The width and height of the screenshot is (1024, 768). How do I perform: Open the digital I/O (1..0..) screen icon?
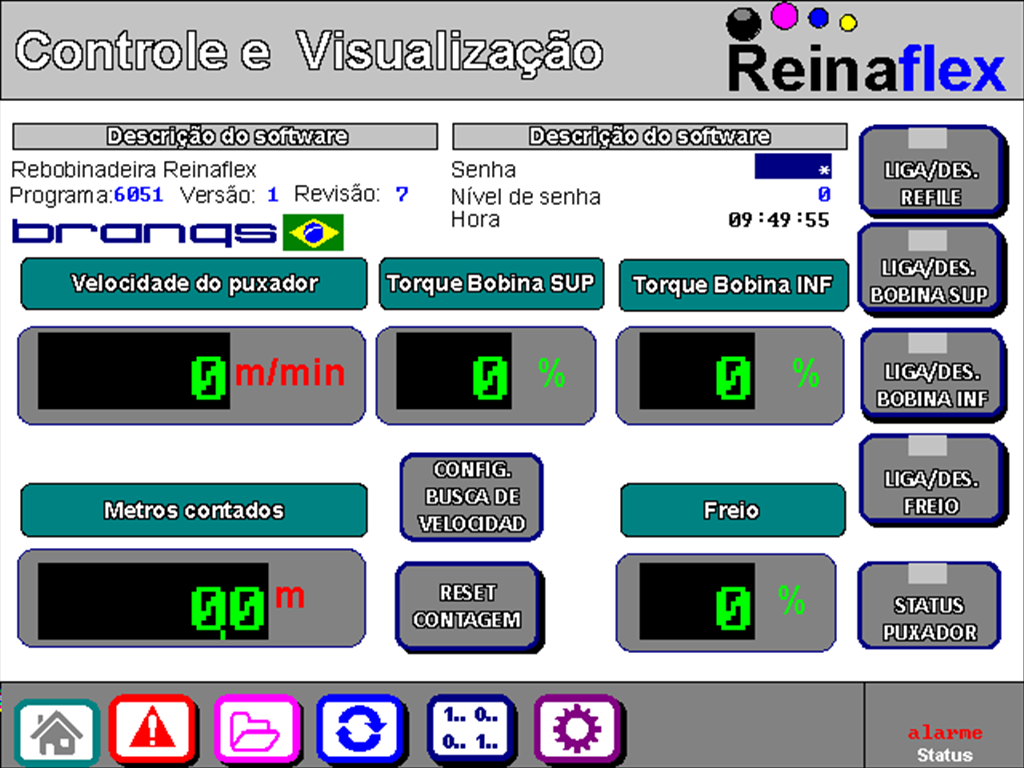466,730
